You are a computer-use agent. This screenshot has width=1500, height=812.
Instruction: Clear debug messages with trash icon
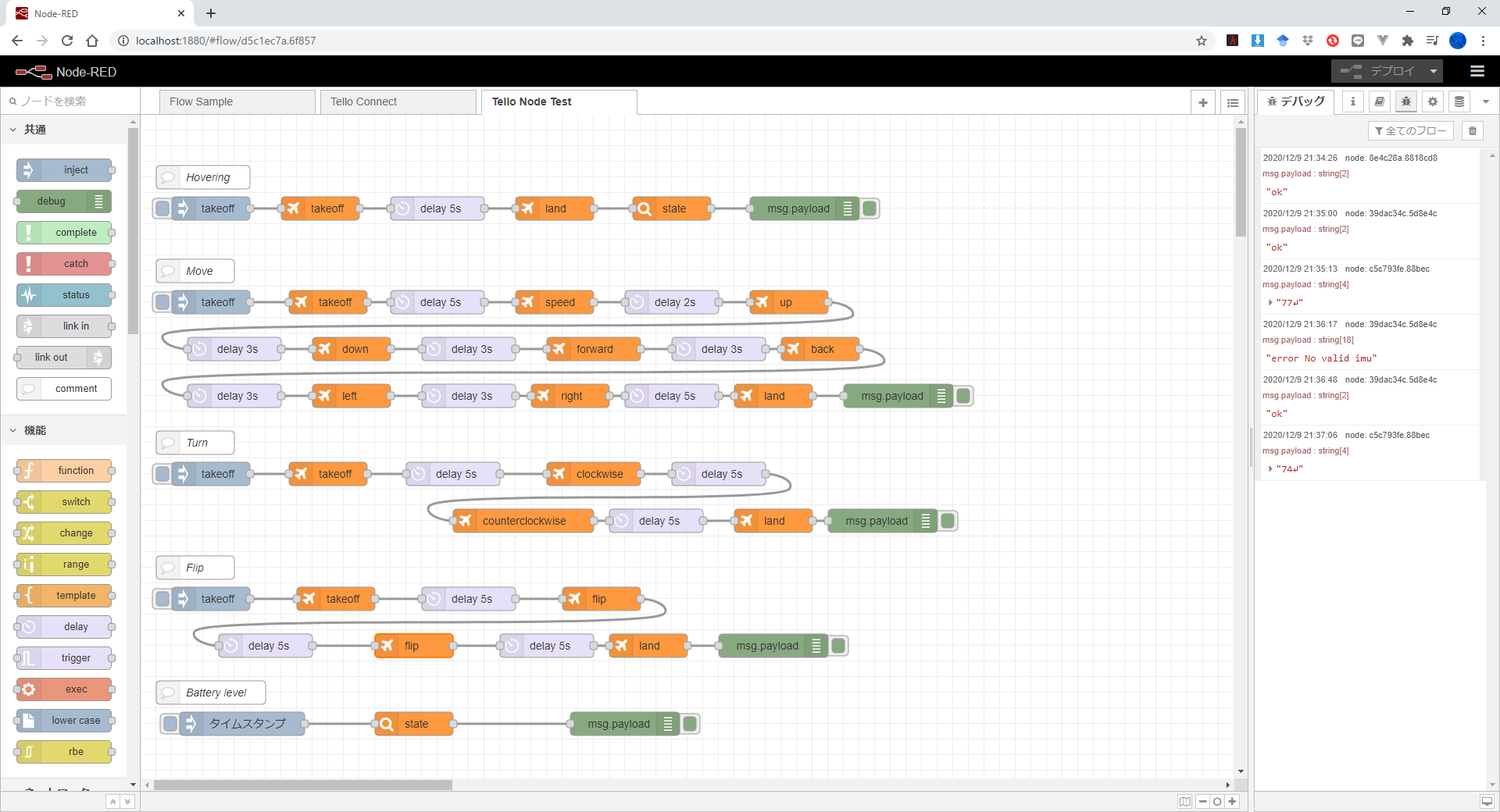[1473, 131]
